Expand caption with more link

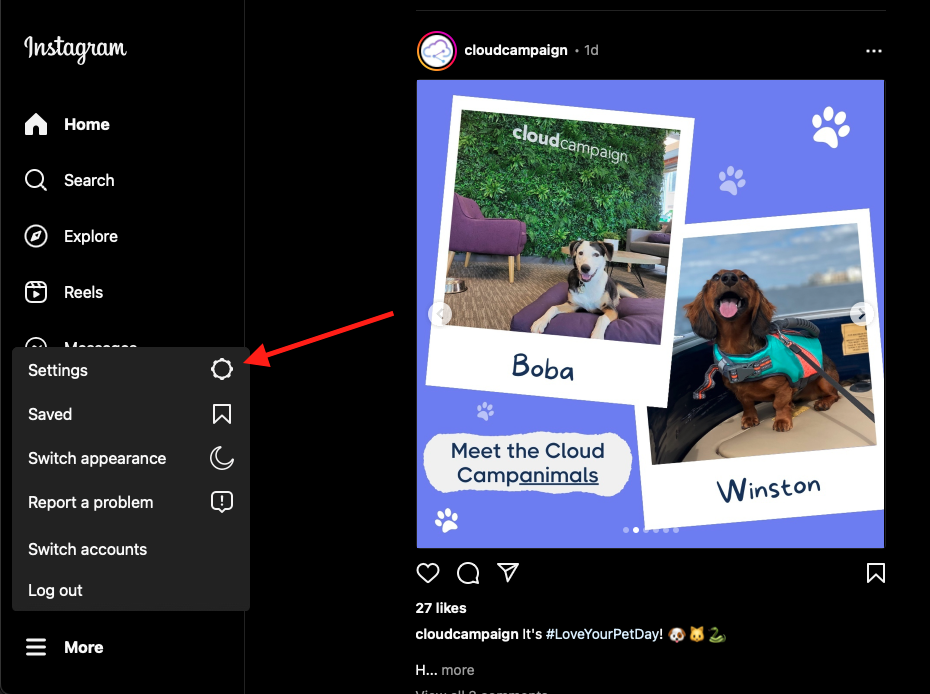[458, 670]
